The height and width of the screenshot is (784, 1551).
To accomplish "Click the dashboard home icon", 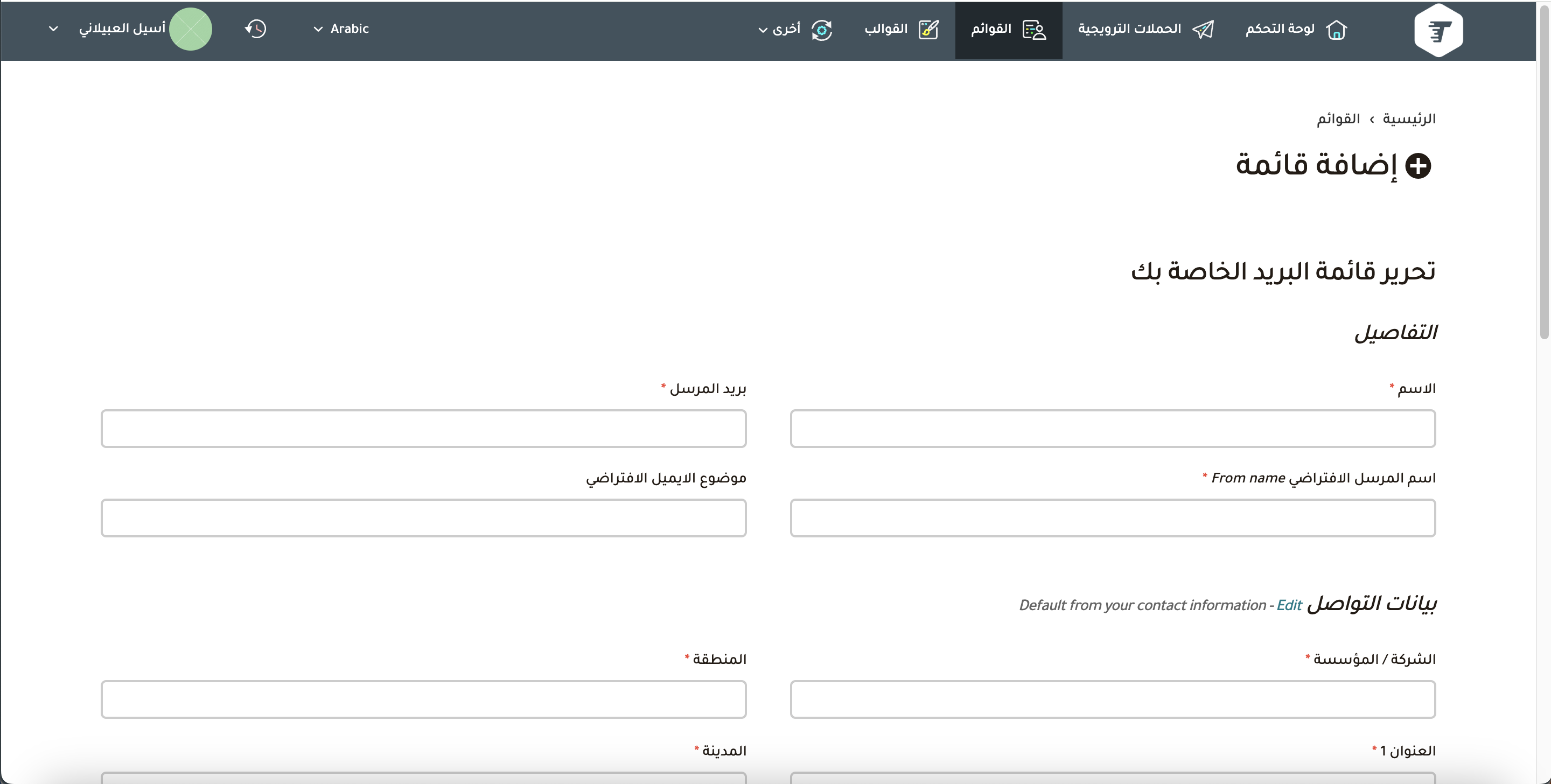I will [1336, 30].
